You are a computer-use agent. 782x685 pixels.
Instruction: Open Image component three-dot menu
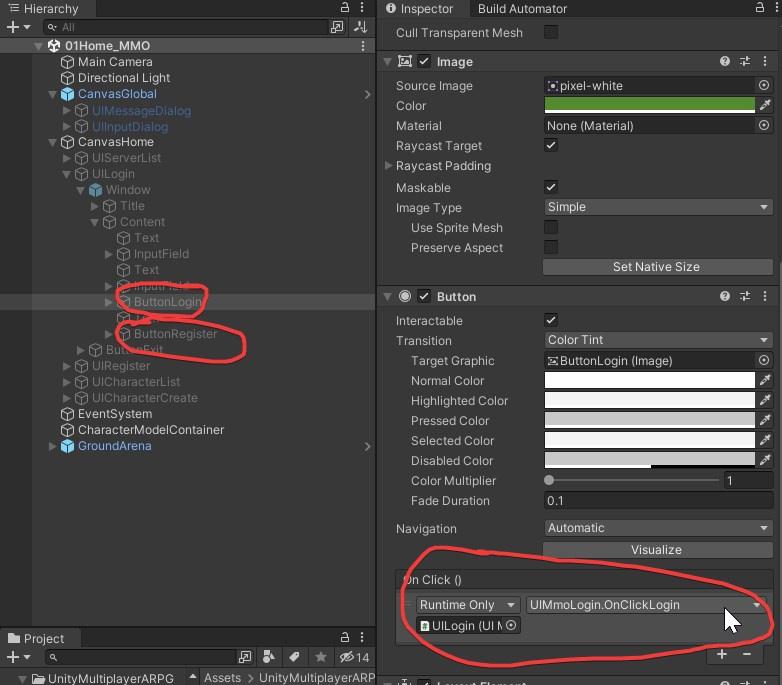pyautogui.click(x=765, y=61)
